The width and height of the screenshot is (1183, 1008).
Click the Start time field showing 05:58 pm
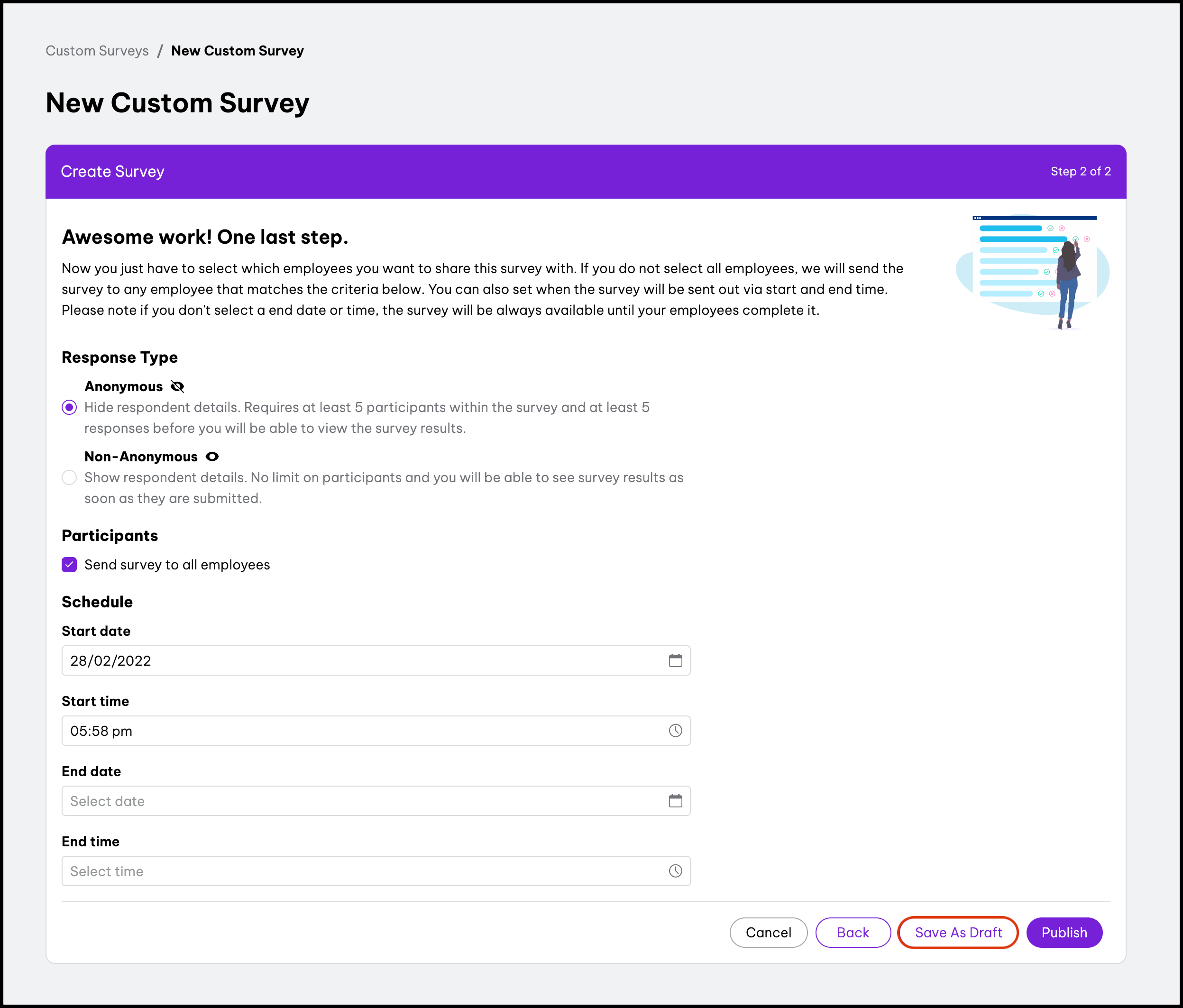[366, 731]
